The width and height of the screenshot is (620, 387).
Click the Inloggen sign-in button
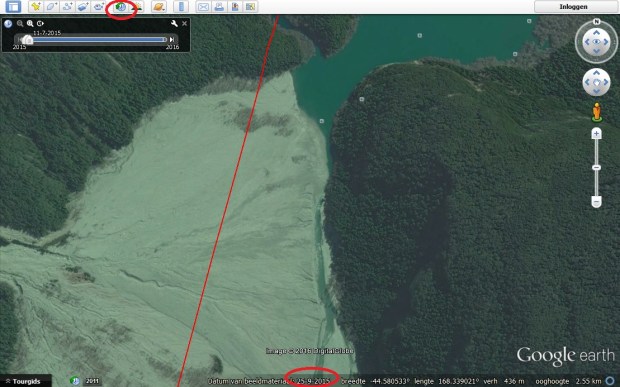[x=573, y=6]
